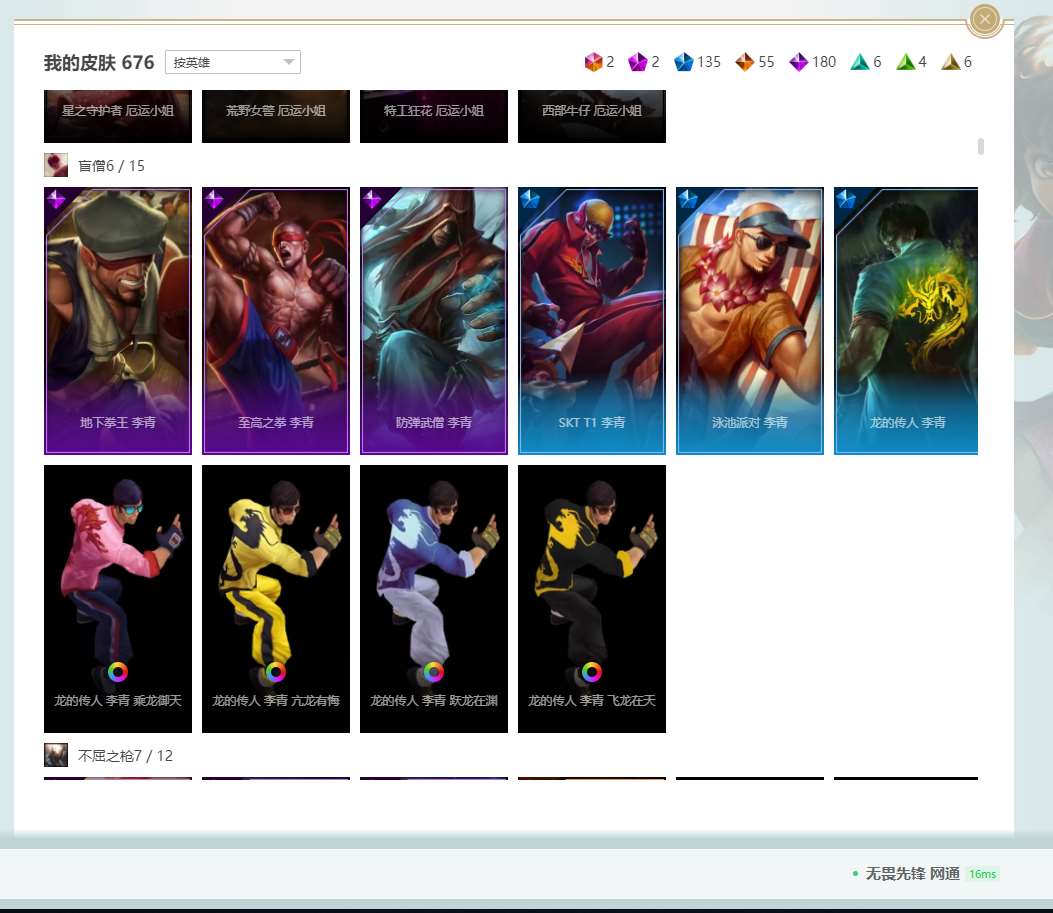The width and height of the screenshot is (1053, 913).
Task: Select the 星之守护者 厄运小姐 skin card
Action: 118,116
